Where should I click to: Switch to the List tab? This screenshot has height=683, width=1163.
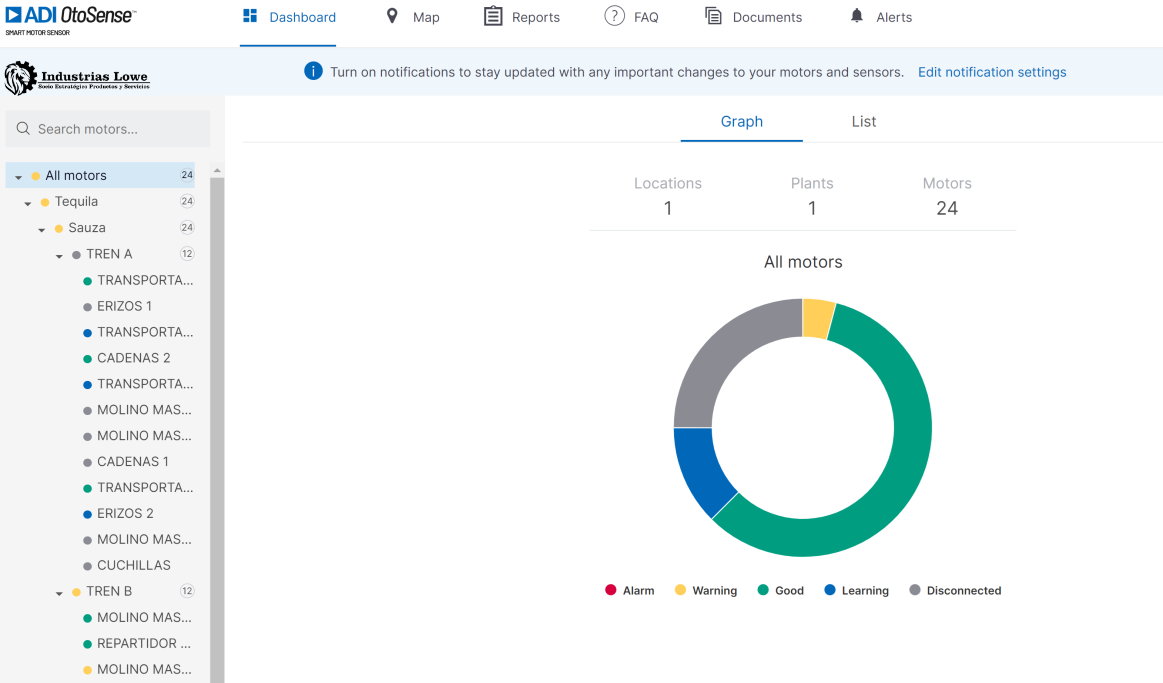(x=863, y=122)
